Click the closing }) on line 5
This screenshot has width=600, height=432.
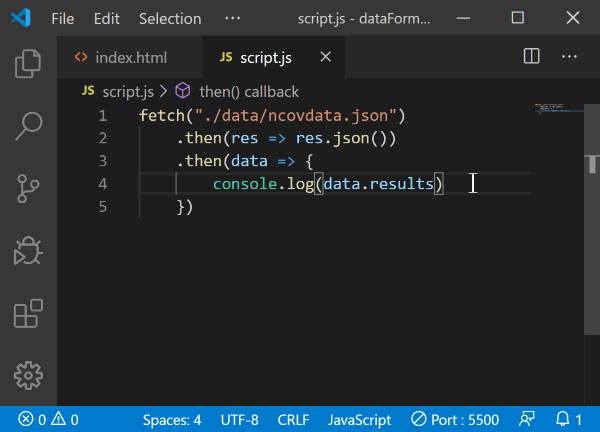pyautogui.click(x=185, y=207)
